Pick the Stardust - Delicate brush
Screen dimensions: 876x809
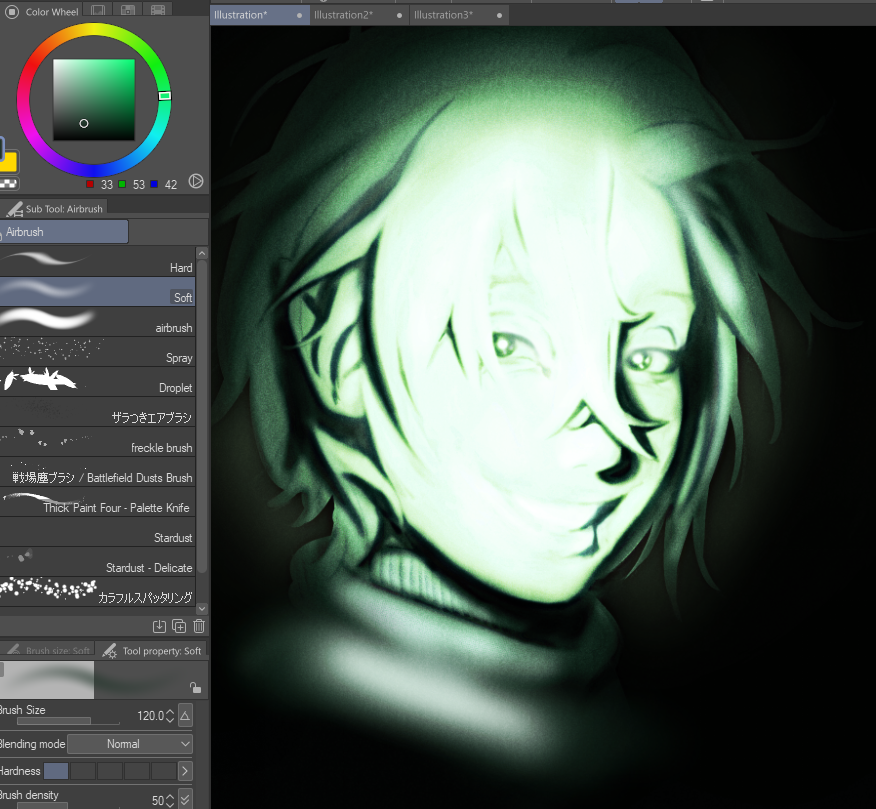[x=98, y=562]
